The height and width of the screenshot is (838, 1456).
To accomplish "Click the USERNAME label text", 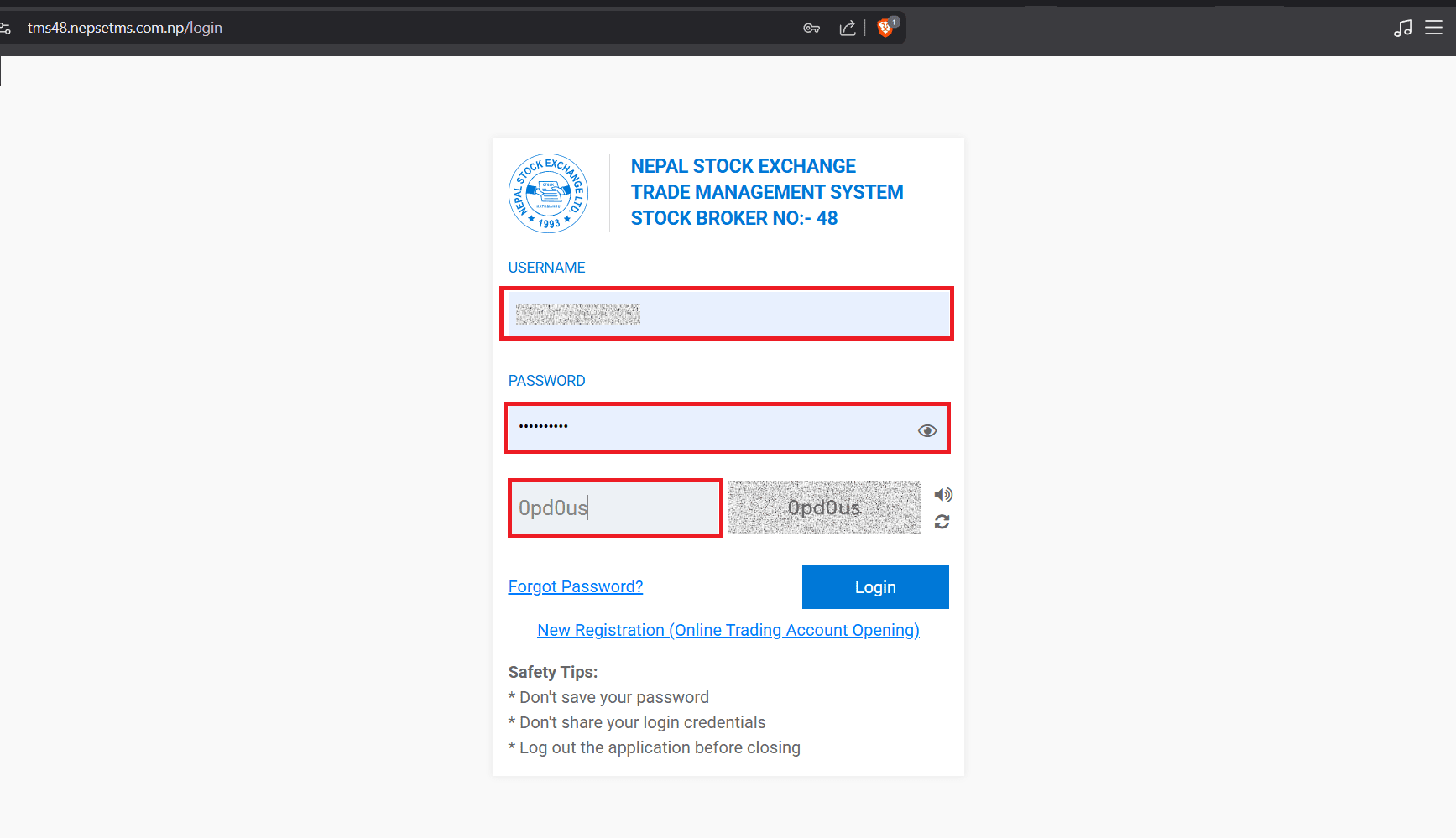I will 546,268.
